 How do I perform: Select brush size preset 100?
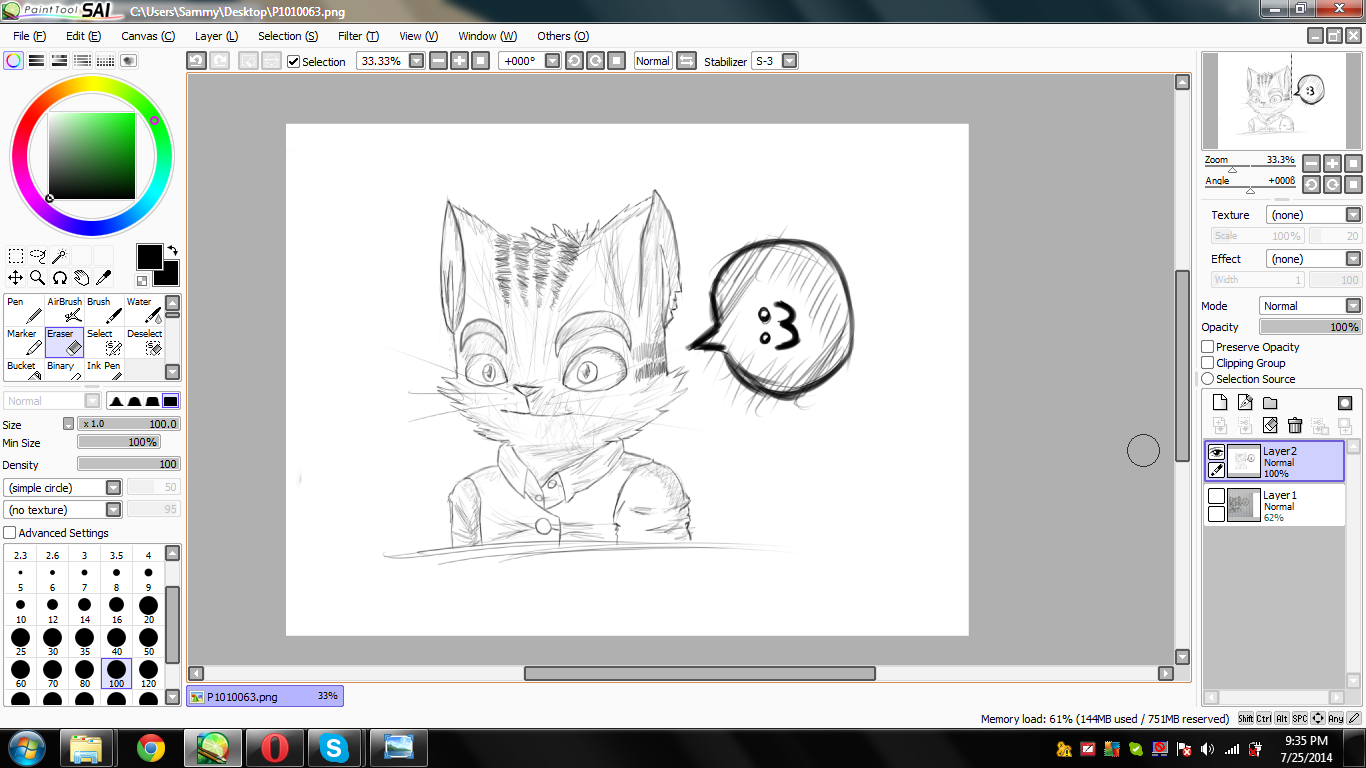[x=116, y=673]
